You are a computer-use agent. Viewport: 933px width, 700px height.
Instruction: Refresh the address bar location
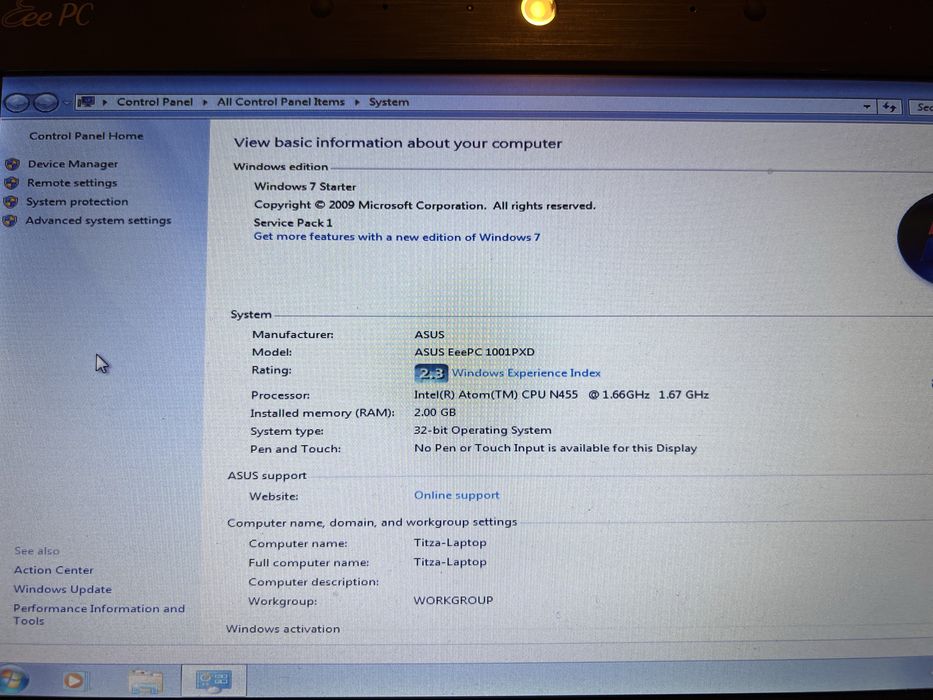tap(889, 107)
